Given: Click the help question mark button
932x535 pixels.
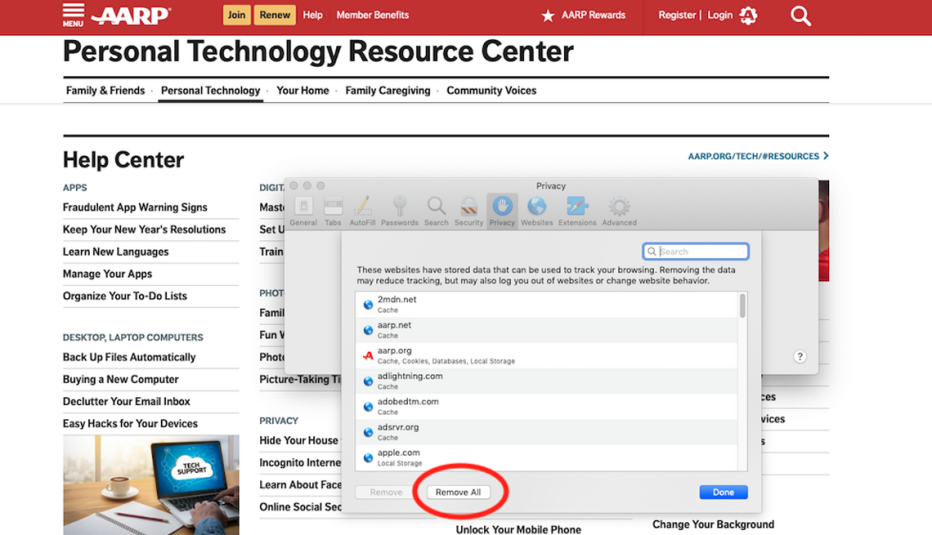Looking at the screenshot, I should pos(800,357).
